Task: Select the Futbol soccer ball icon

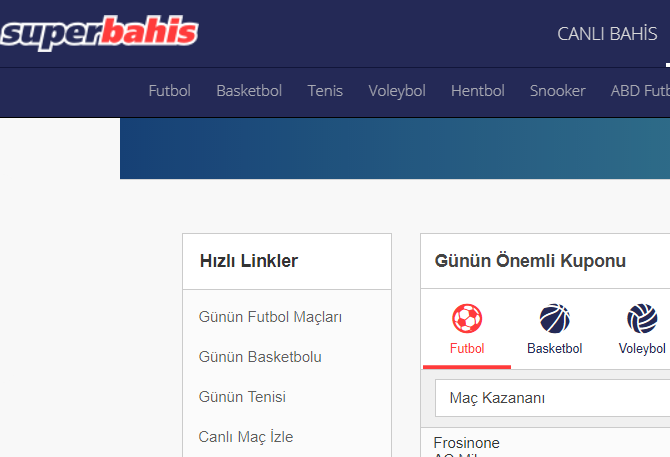Action: [467, 318]
